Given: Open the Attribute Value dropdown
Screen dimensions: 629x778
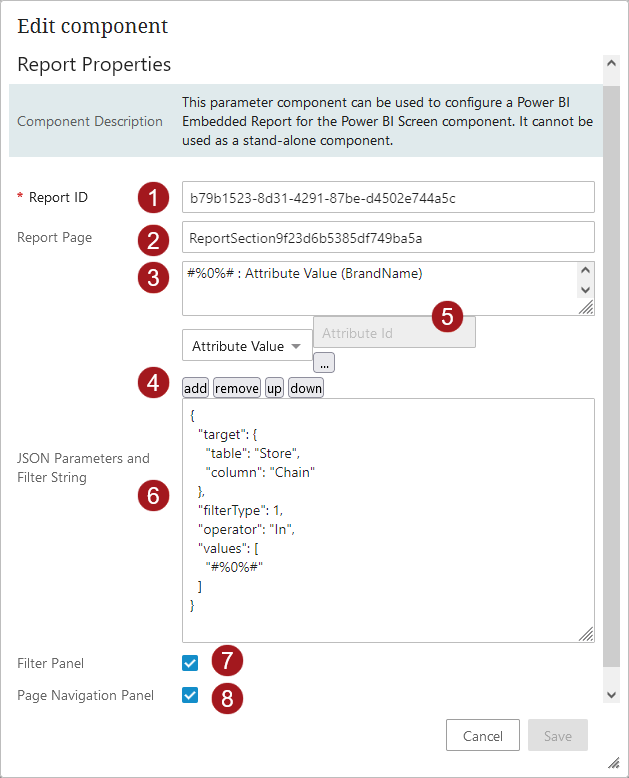Looking at the screenshot, I should tap(247, 346).
